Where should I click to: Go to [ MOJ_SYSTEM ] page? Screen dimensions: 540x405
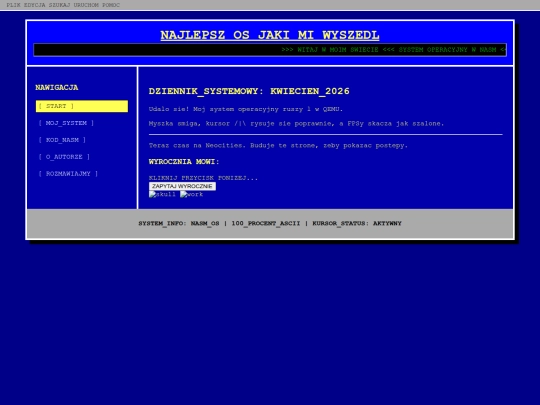click(x=66, y=123)
